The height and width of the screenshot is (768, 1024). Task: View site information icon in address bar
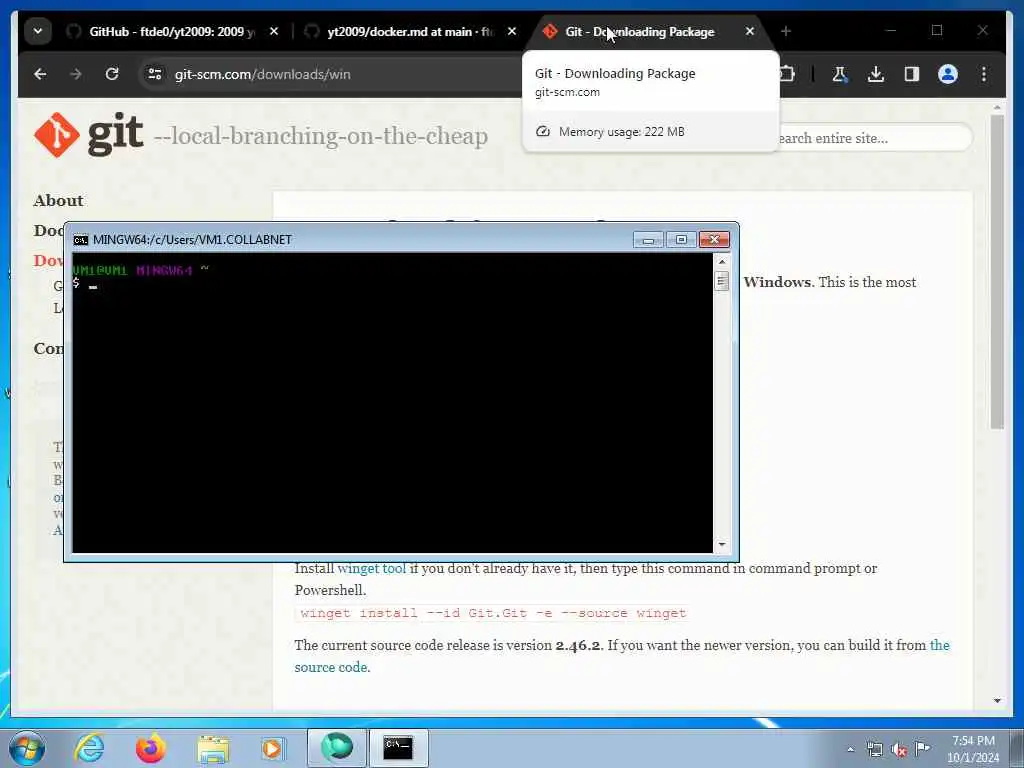point(155,74)
